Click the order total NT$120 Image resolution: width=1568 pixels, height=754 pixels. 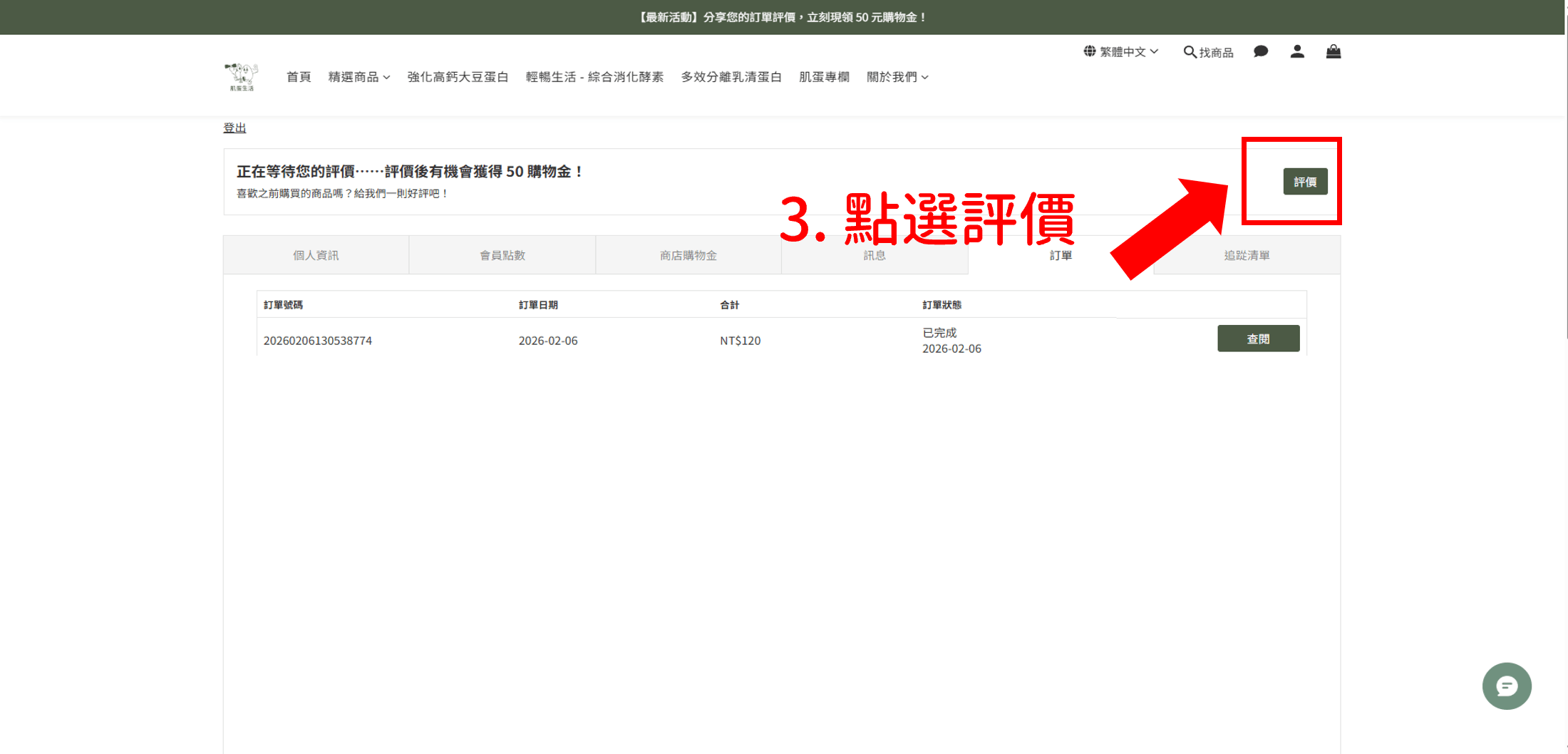[x=741, y=341]
